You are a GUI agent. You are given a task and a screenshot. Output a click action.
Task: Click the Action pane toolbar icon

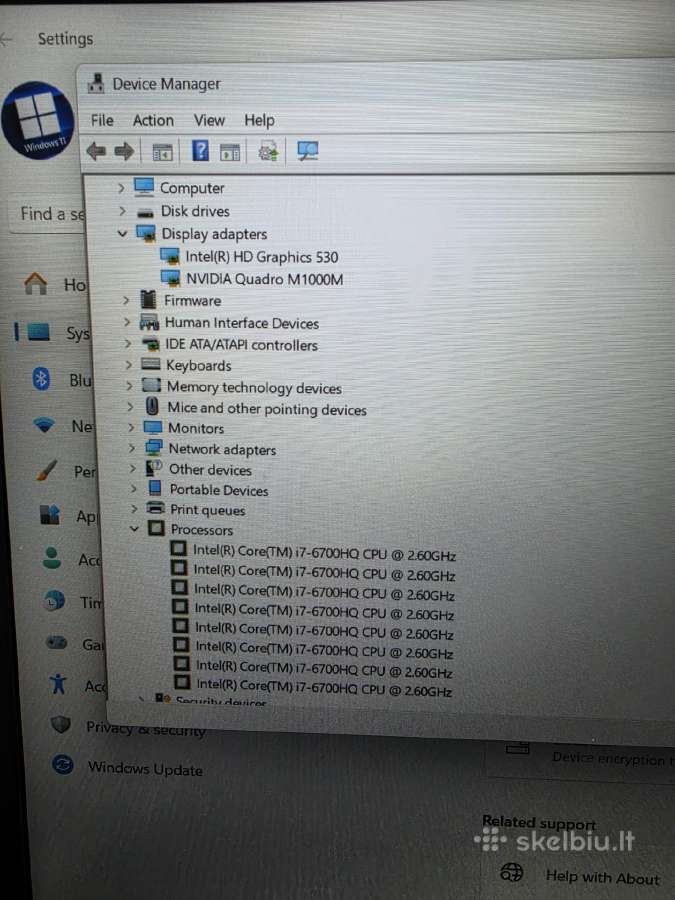click(230, 153)
